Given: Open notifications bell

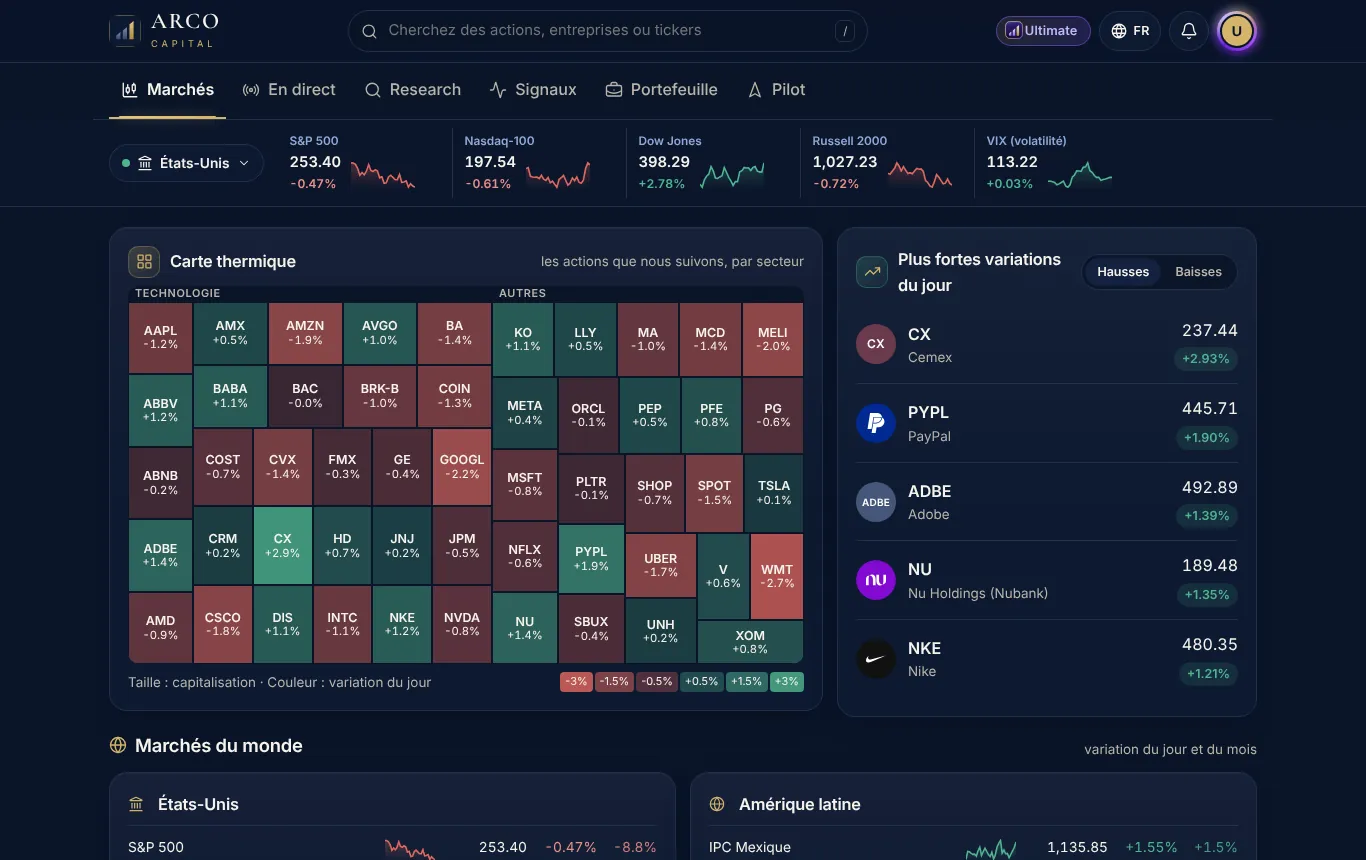Looking at the screenshot, I should click(x=1189, y=31).
